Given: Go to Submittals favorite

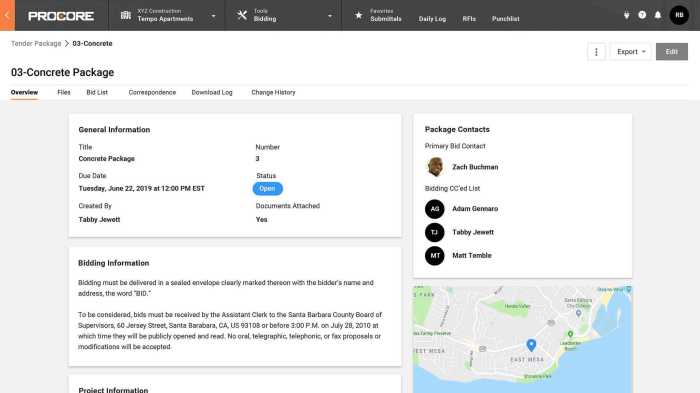Looking at the screenshot, I should [386, 19].
